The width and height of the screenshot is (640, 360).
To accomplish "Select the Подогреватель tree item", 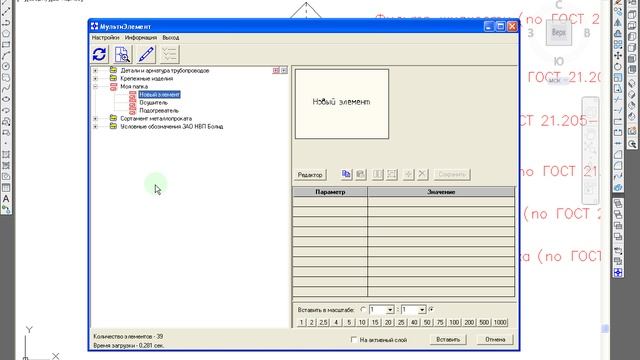I will pyautogui.click(x=159, y=111).
